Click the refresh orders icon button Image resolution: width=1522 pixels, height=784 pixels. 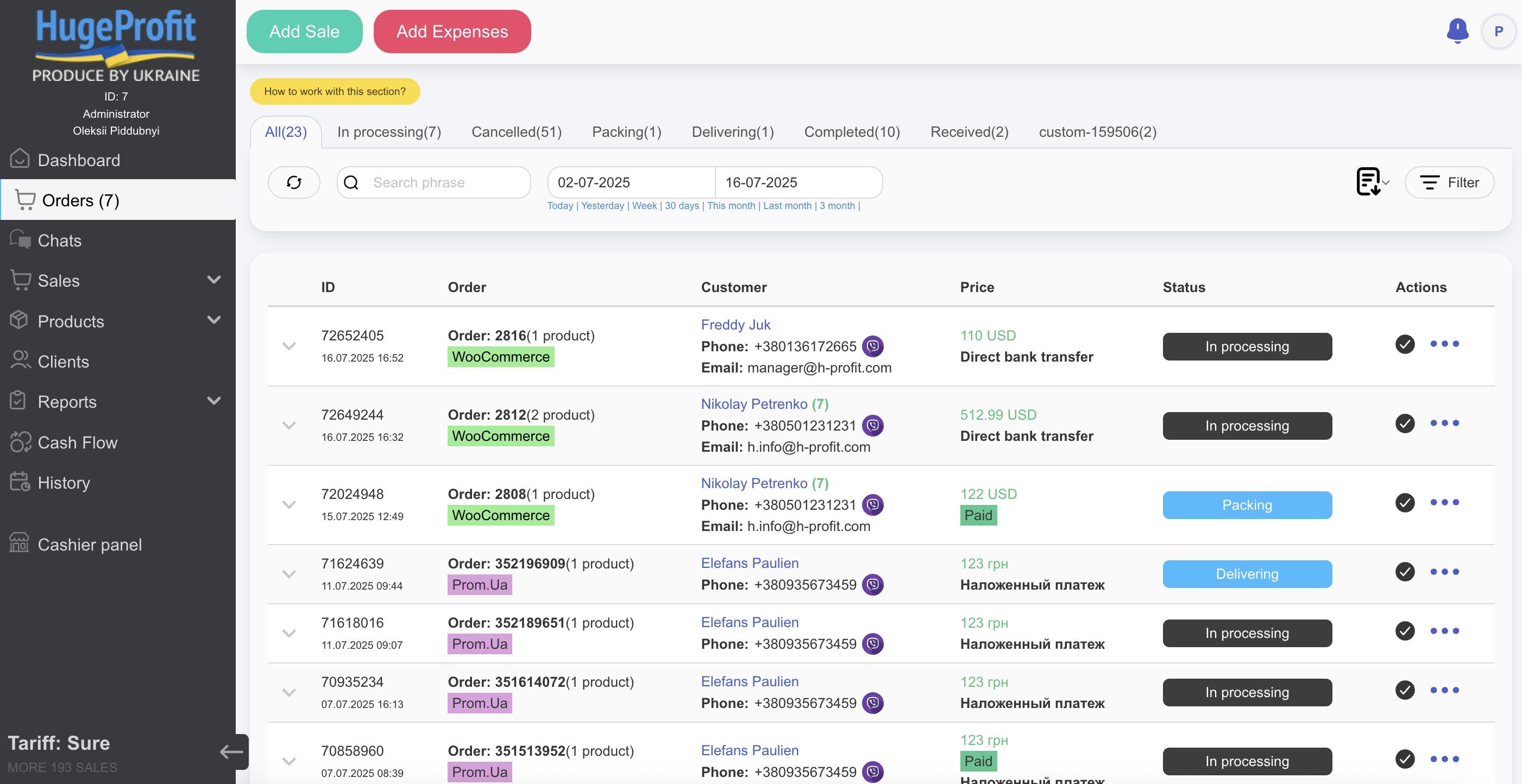(x=294, y=182)
